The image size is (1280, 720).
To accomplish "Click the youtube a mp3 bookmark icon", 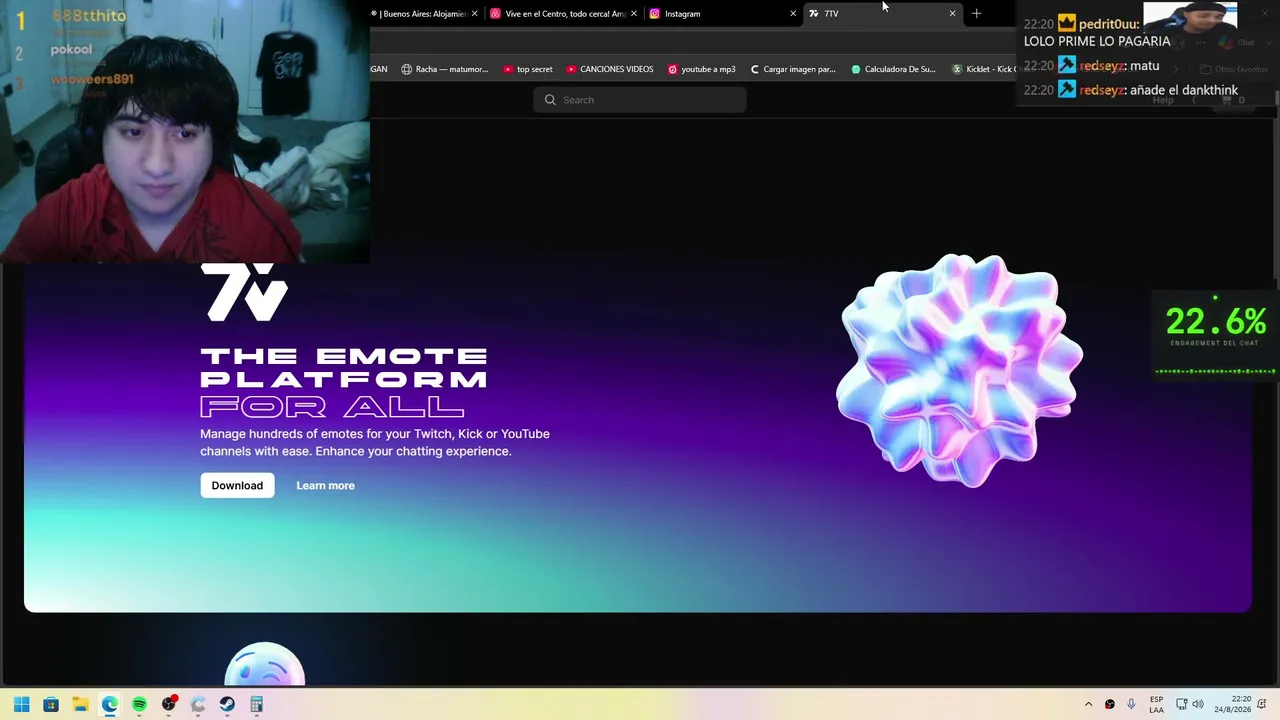I will click(673, 69).
